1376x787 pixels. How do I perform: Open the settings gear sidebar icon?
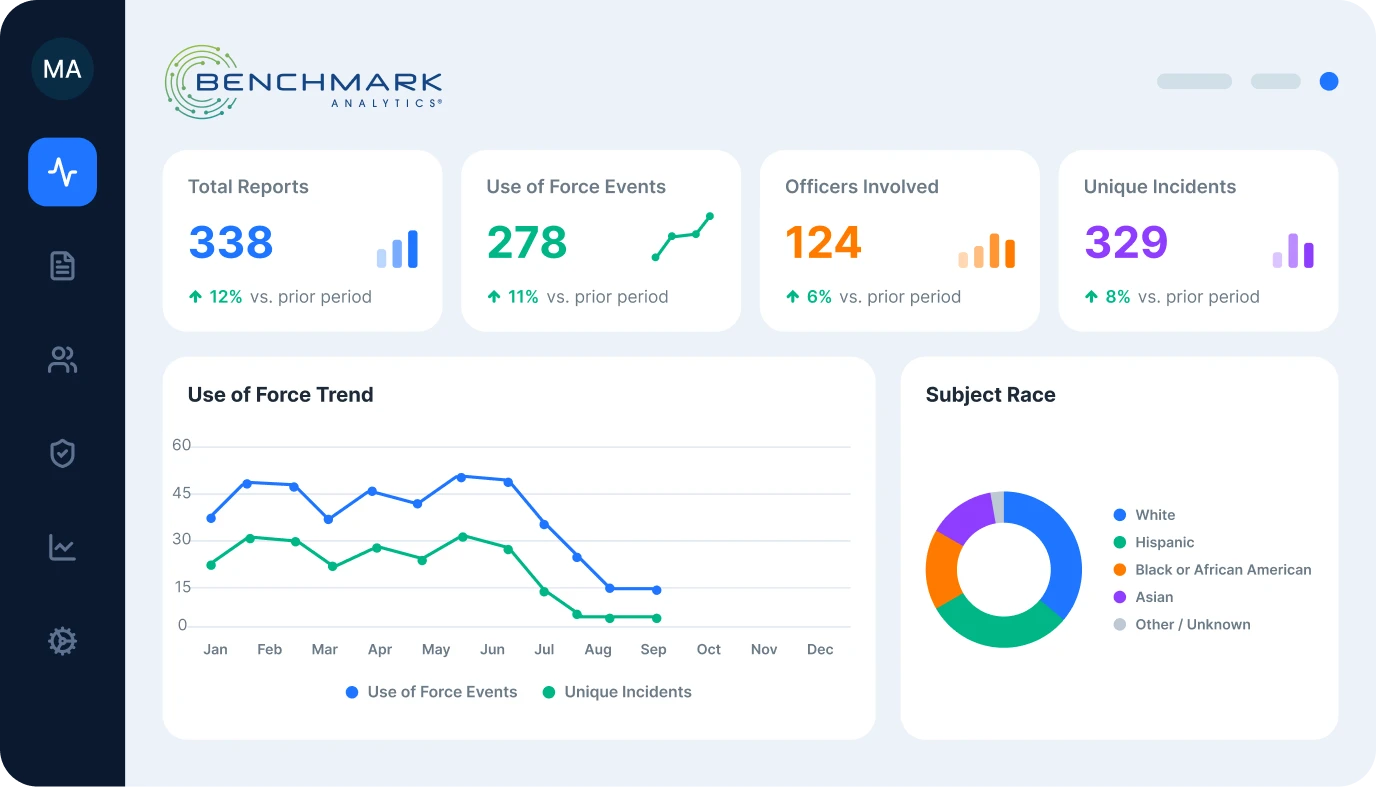(x=62, y=641)
